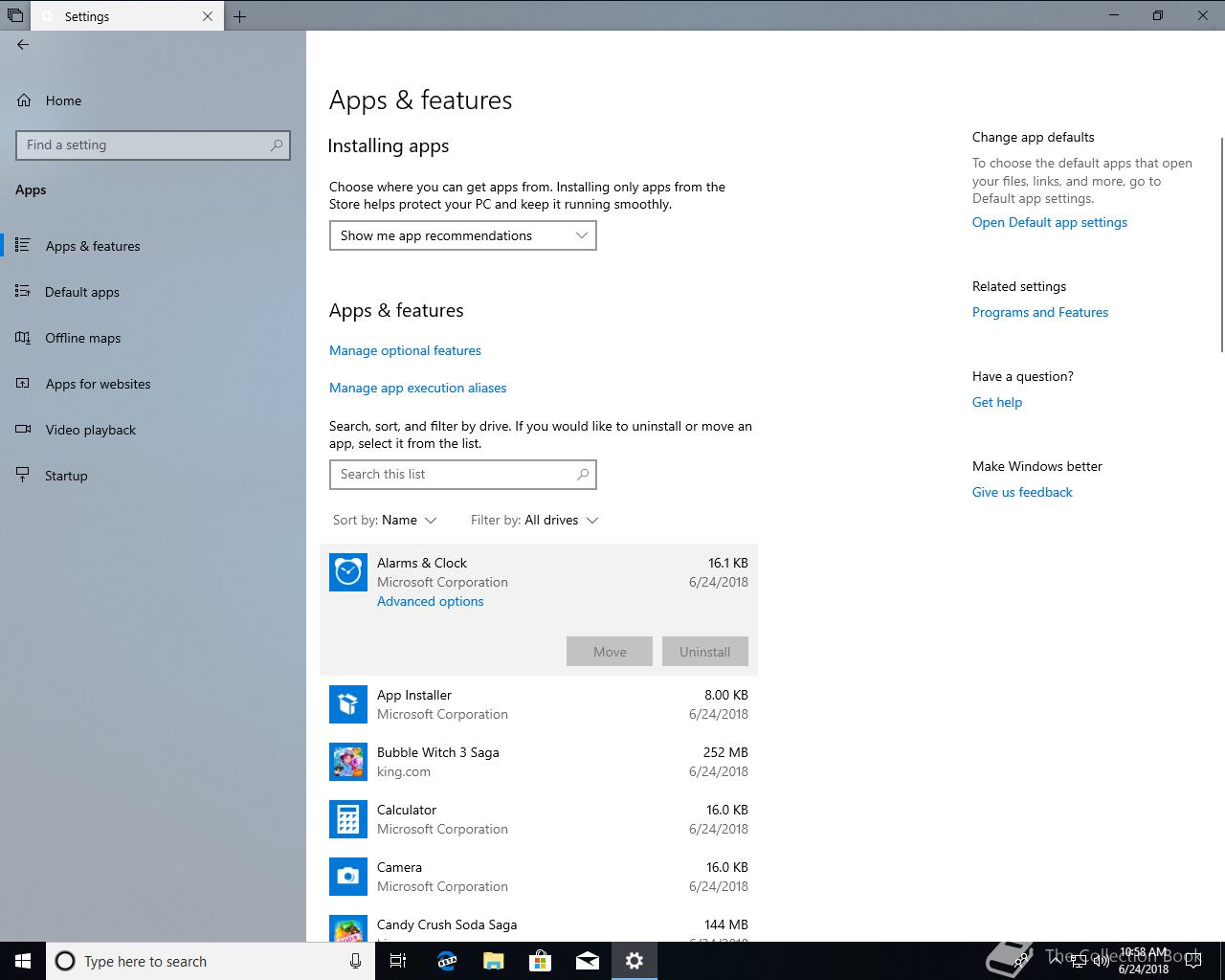
Task: Click the Find a setting magnifier icon
Action: 277,145
